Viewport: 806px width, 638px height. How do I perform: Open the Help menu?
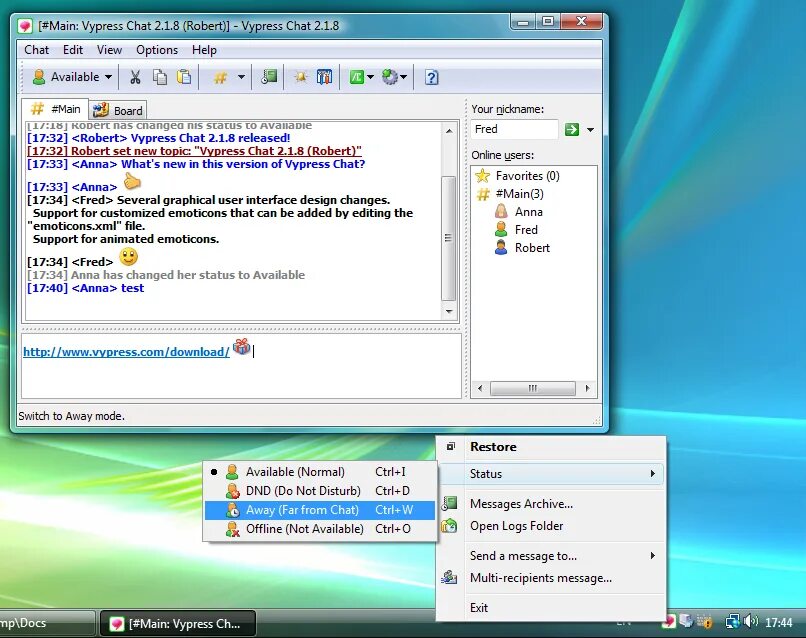pyautogui.click(x=204, y=50)
